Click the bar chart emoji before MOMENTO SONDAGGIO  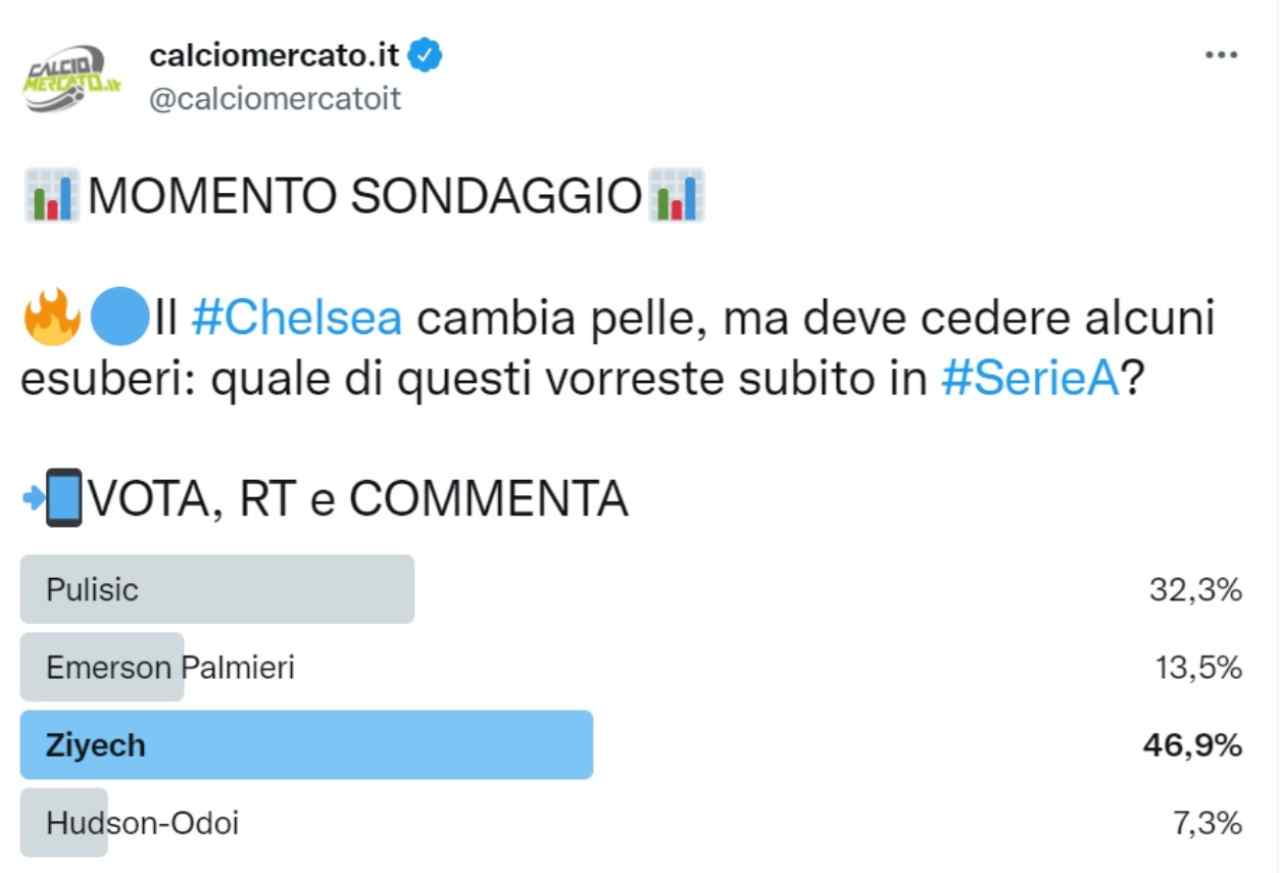tap(51, 196)
